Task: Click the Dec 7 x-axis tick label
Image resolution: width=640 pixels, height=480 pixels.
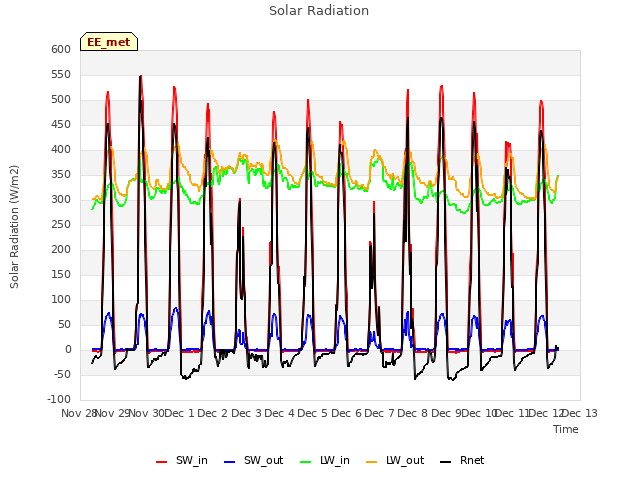Action: (379, 413)
